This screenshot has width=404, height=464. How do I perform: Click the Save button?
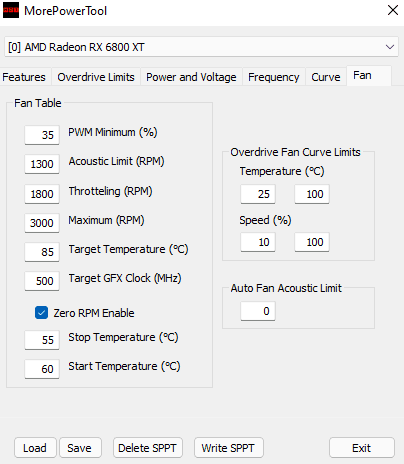point(80,448)
